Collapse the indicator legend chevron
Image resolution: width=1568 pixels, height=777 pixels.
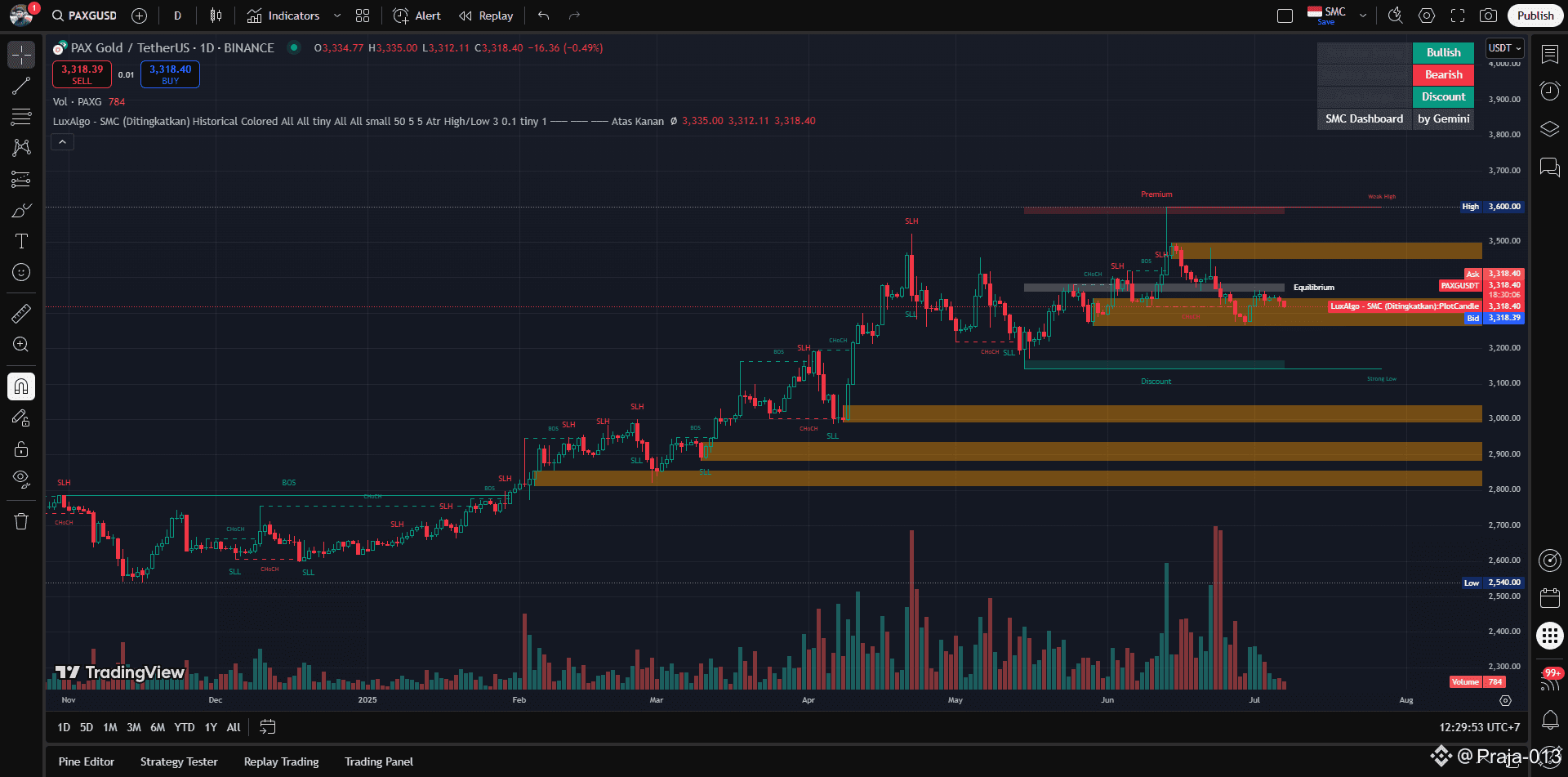coord(62,142)
